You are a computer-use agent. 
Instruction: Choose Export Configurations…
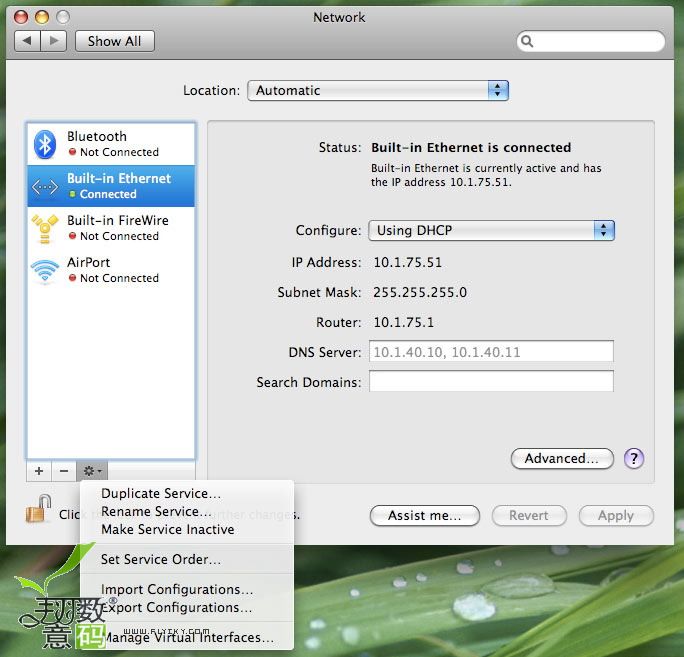pyautogui.click(x=187, y=607)
